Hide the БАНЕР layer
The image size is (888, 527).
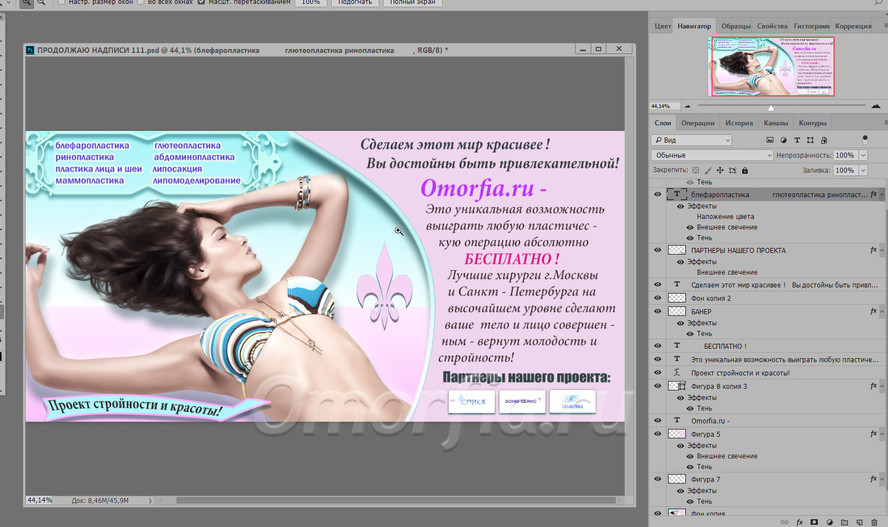658,311
